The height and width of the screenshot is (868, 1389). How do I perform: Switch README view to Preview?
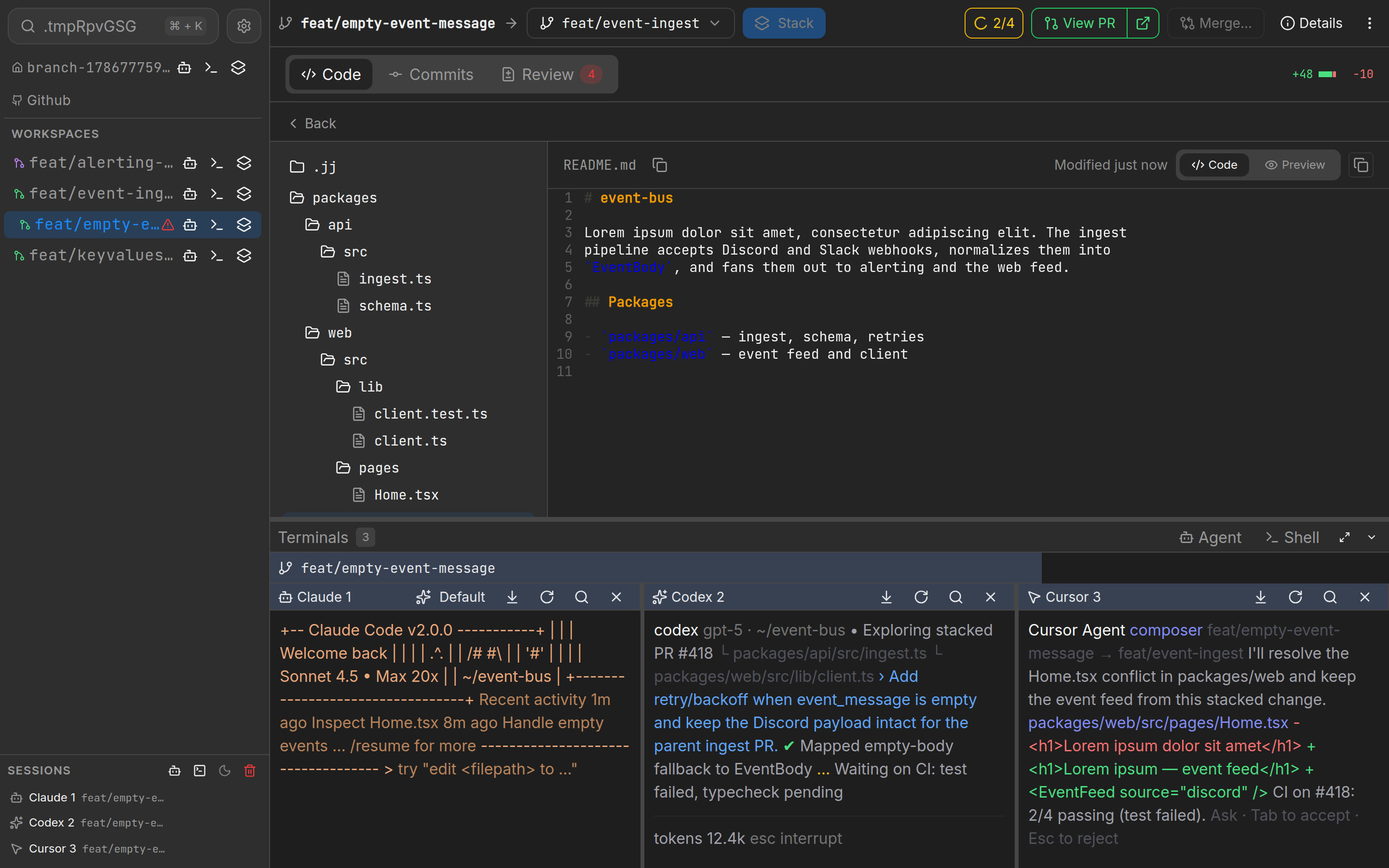(x=1295, y=165)
